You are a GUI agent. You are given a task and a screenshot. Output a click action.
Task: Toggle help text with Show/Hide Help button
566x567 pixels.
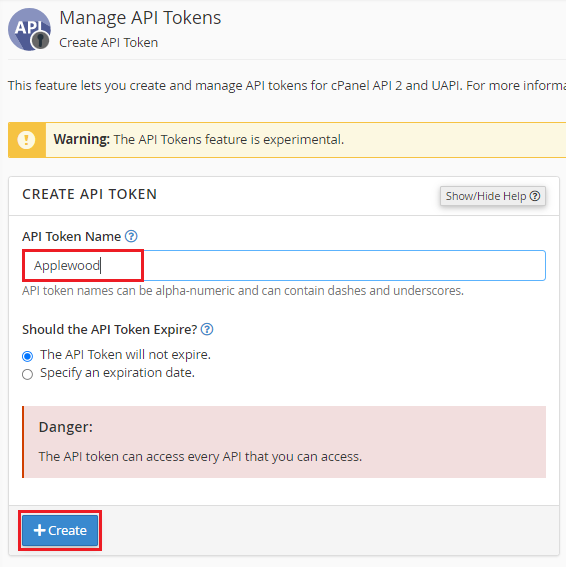click(x=493, y=196)
